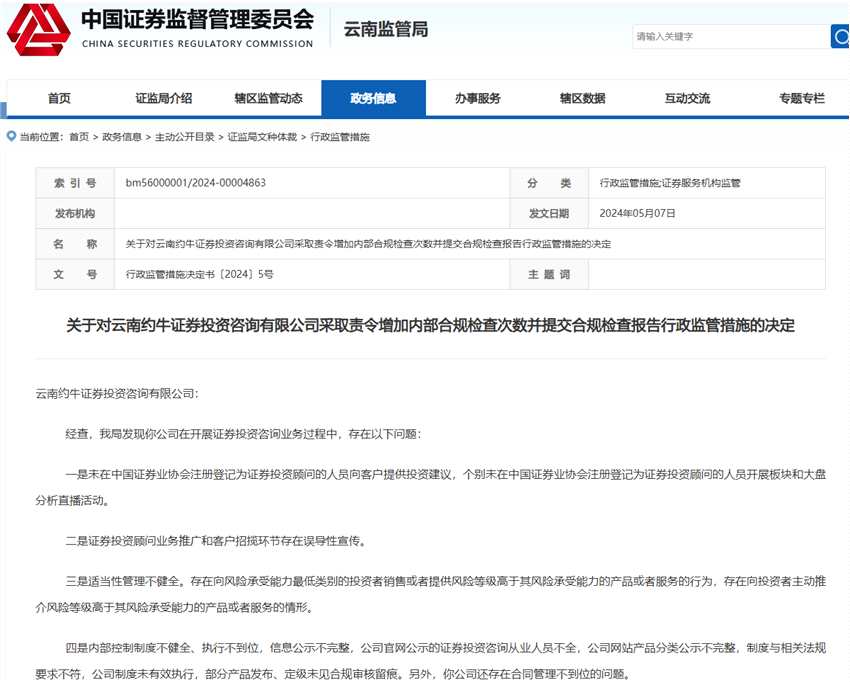The width and height of the screenshot is (850, 682).
Task: Click the date 2024年05月07日
Action: [638, 214]
